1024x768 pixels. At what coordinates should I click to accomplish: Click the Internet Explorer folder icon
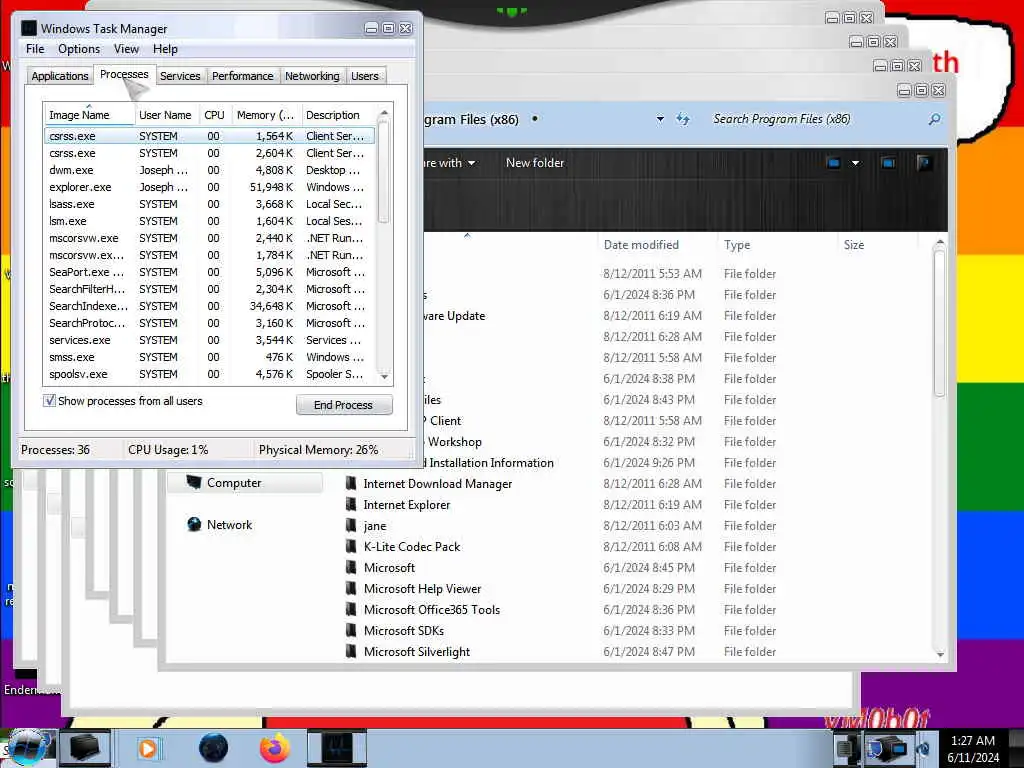351,504
